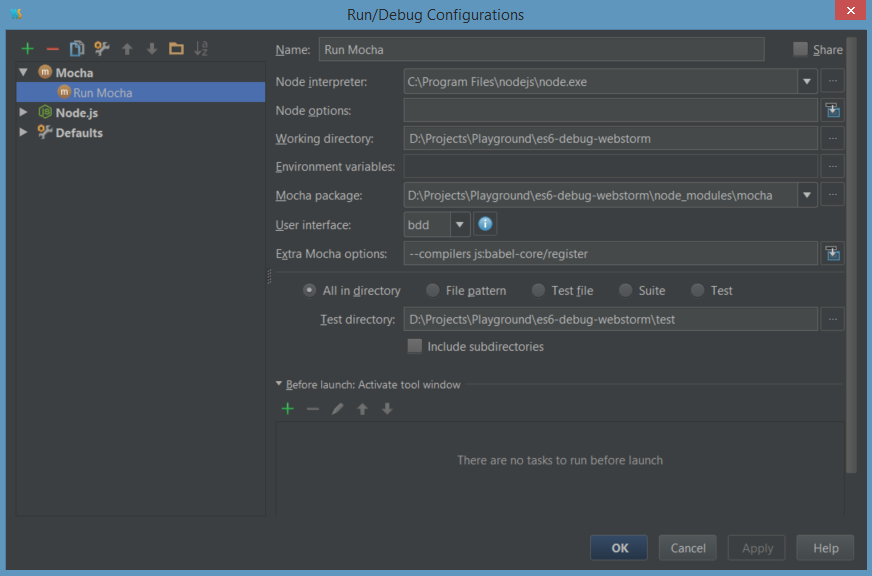
Task: Edit the Before launch task pencil icon
Action: (x=337, y=409)
